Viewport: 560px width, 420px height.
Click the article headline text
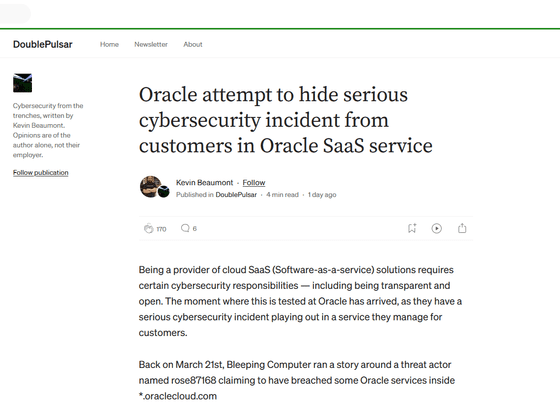(x=286, y=120)
